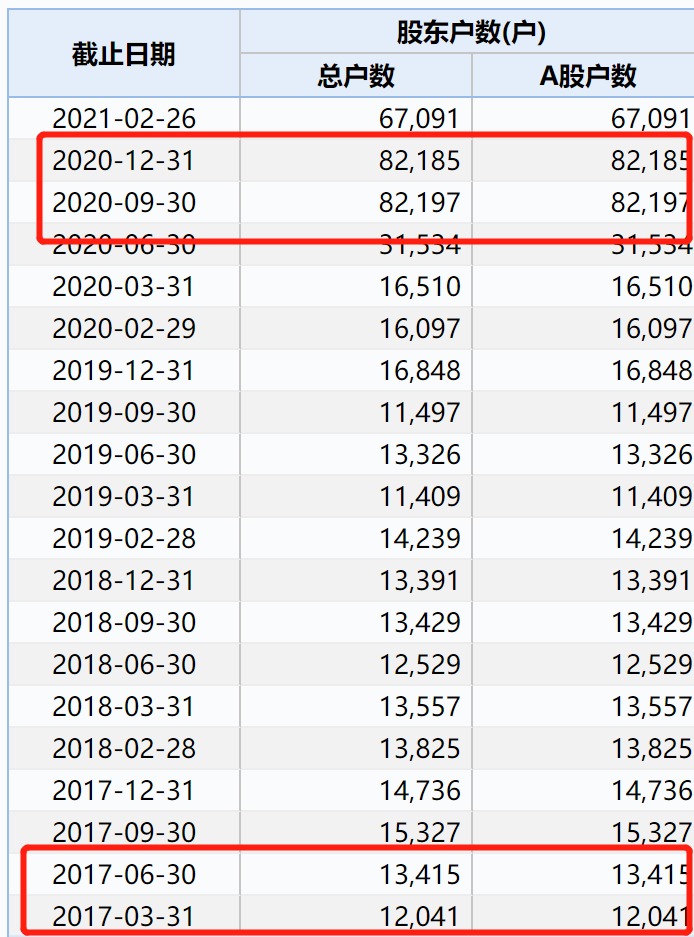This screenshot has width=694, height=937.
Task: Click total count 82,197 for 2020-09-30
Action: click(x=420, y=202)
